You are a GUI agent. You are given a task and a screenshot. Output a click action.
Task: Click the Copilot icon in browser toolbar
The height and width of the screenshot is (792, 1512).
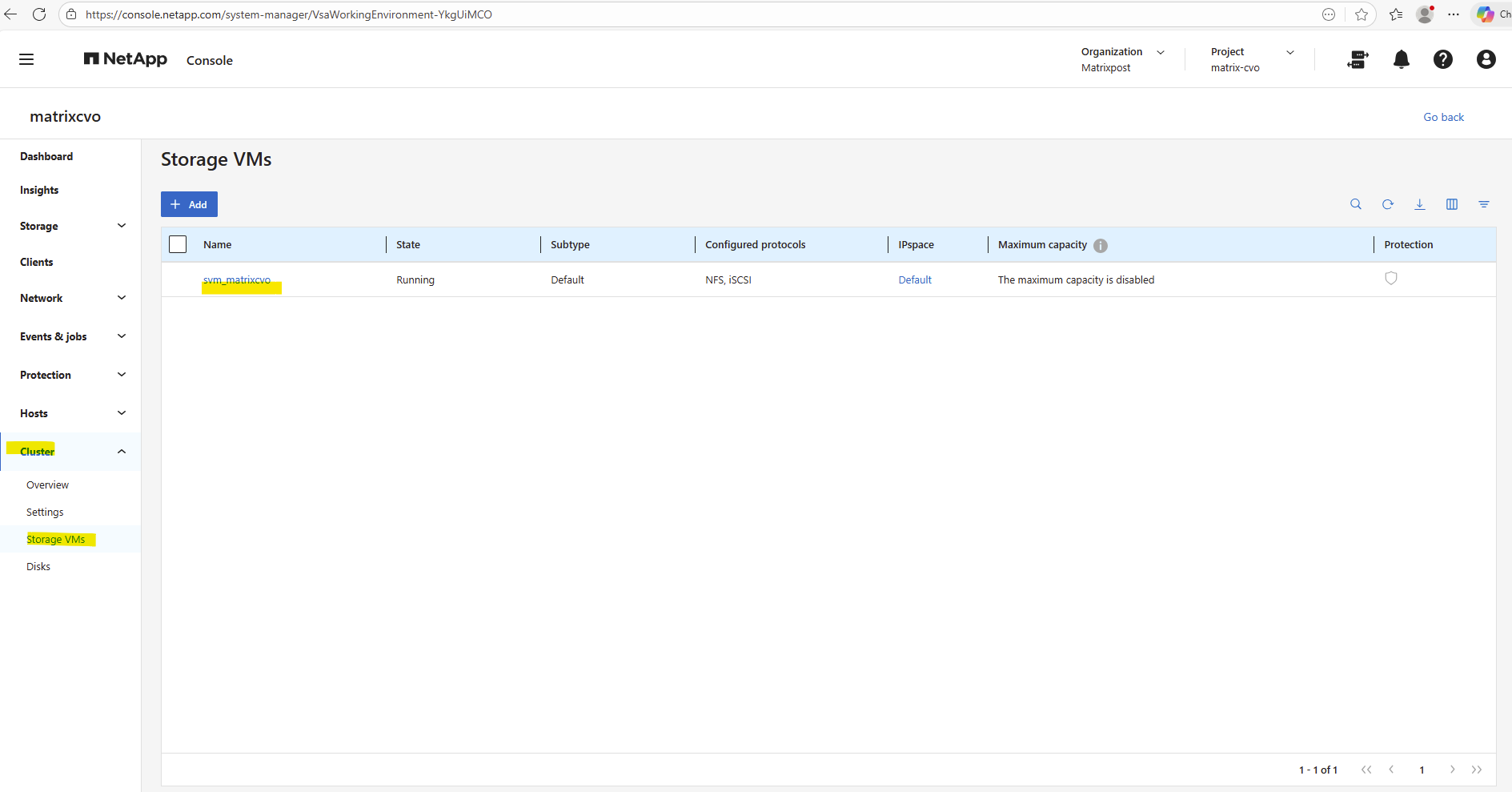pos(1486,14)
